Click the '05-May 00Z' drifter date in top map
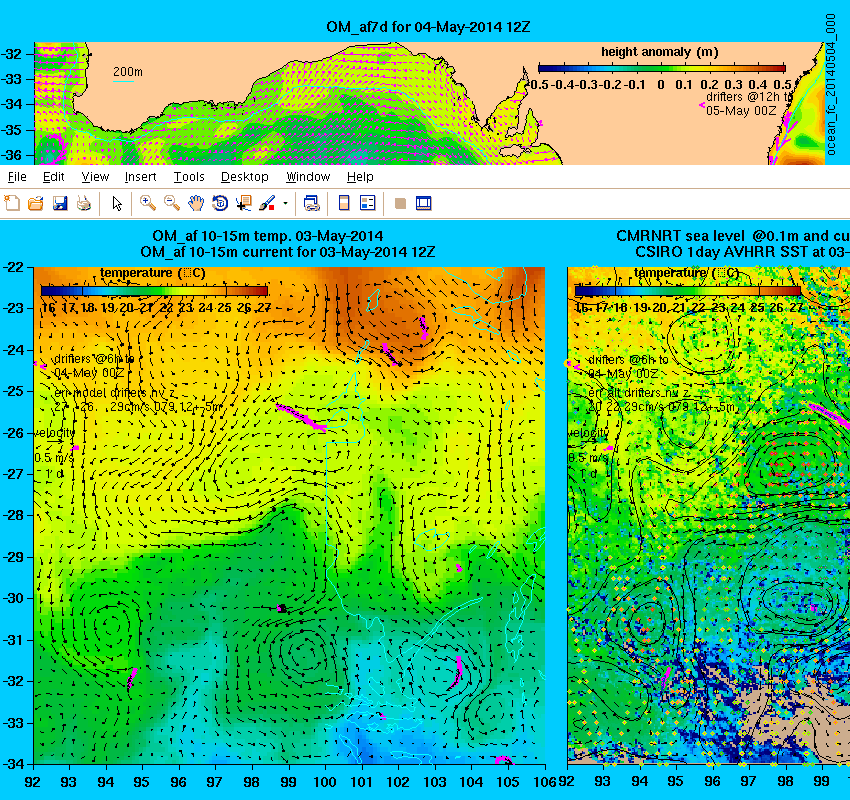Screen dimensions: 850x800 click(x=741, y=111)
